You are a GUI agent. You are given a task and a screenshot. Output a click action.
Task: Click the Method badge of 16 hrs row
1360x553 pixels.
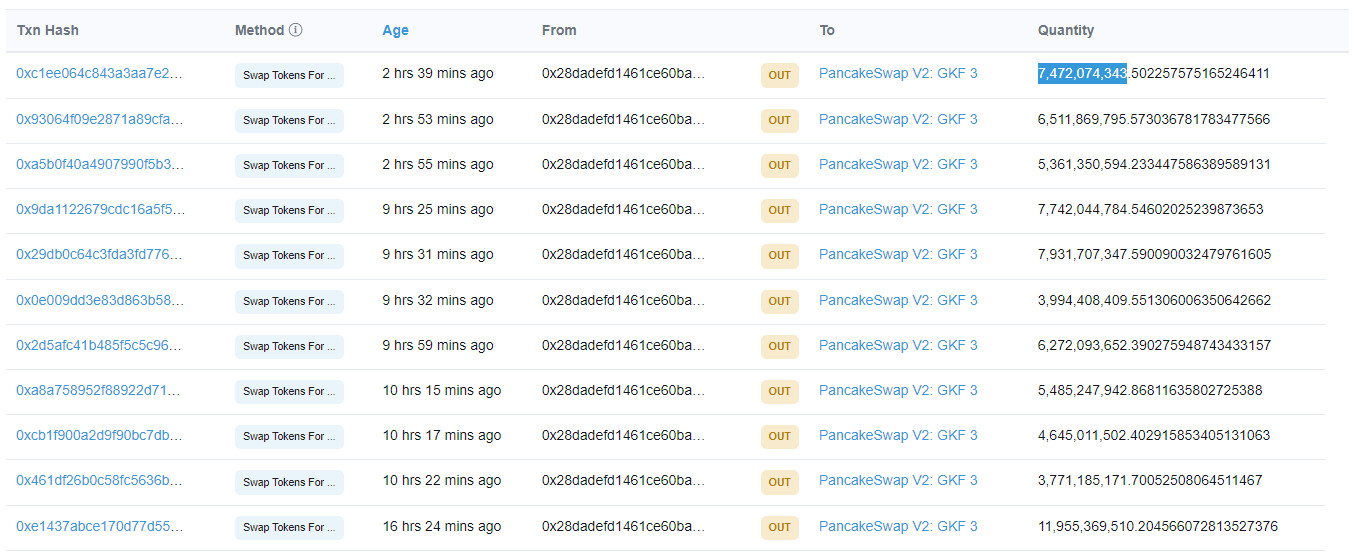click(289, 528)
